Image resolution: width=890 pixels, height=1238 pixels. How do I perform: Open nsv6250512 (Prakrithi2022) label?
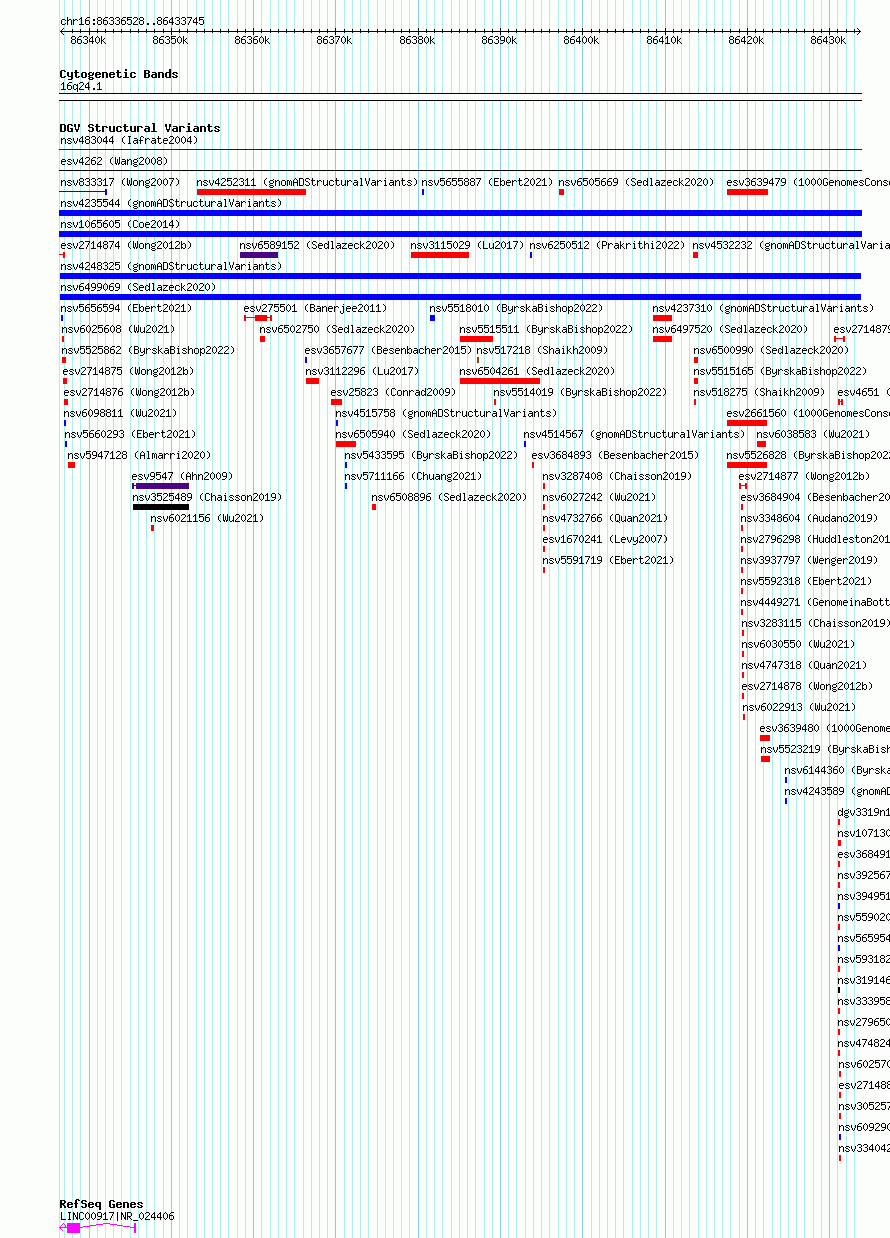coord(607,245)
